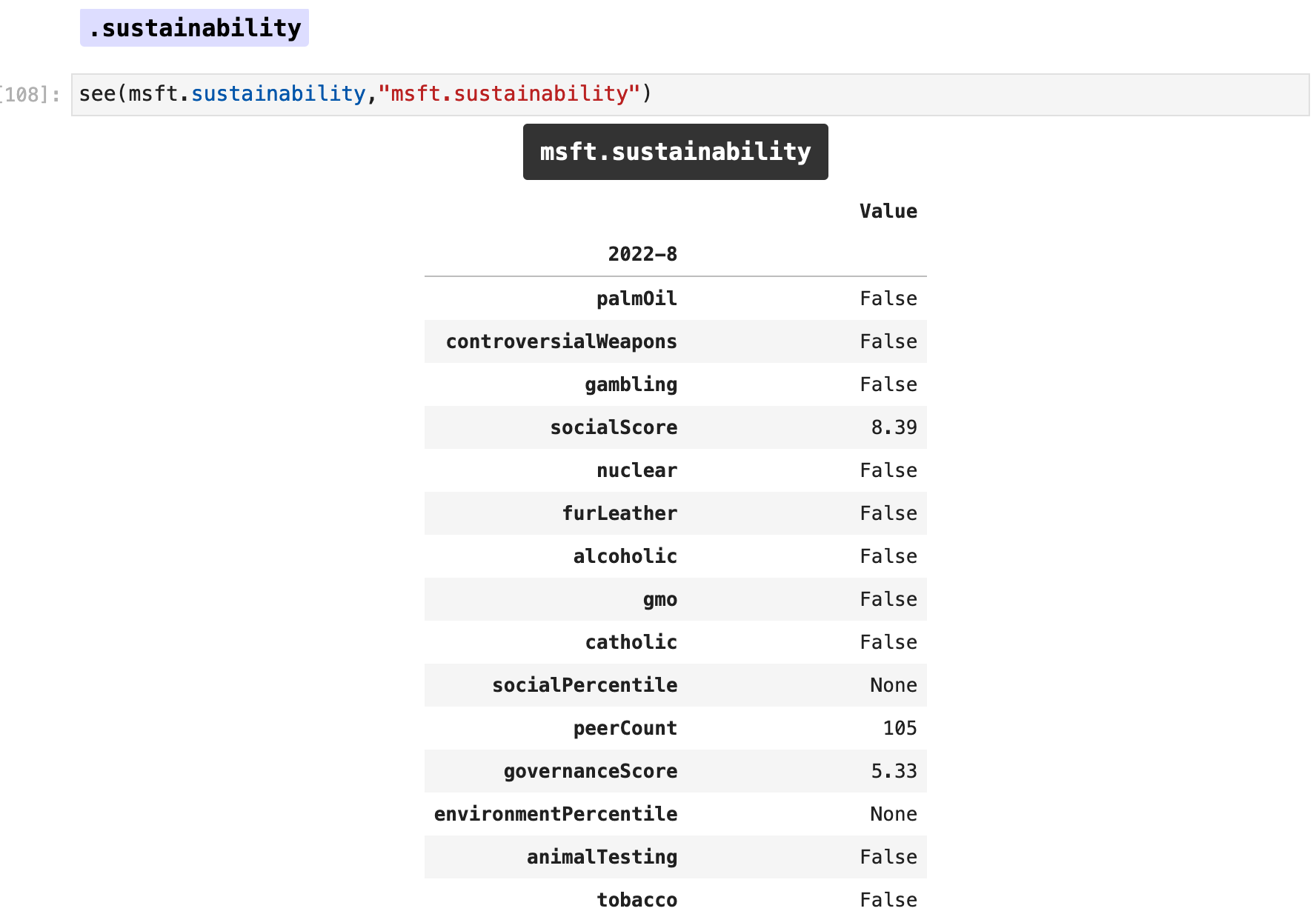Click the False value for catholic
This screenshot has width=1316, height=914.
click(x=888, y=642)
